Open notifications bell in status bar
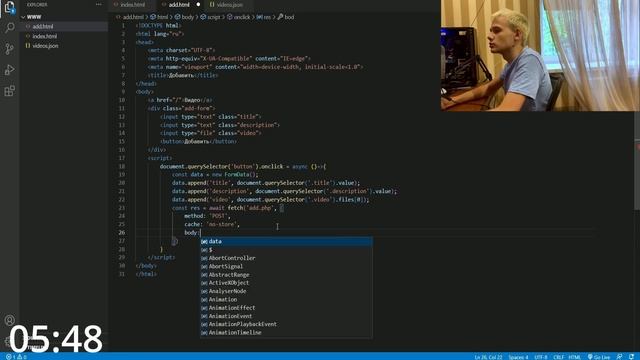Screen dimensions: 640x360 pyautogui.click(x=631, y=357)
